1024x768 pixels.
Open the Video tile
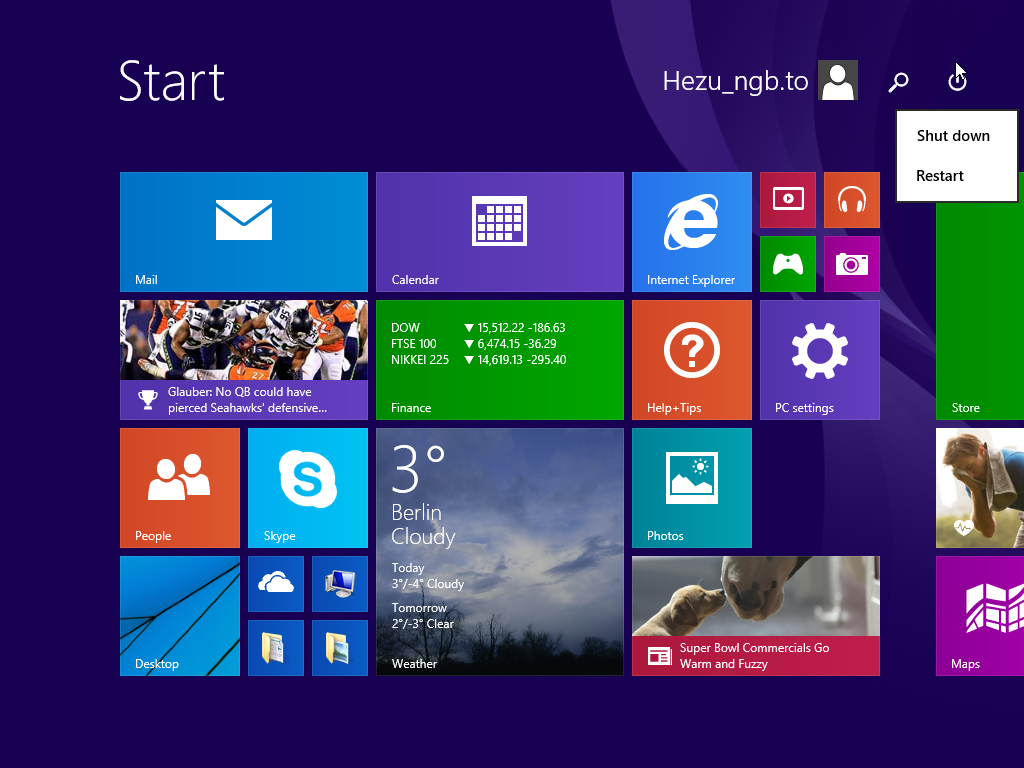[x=787, y=200]
